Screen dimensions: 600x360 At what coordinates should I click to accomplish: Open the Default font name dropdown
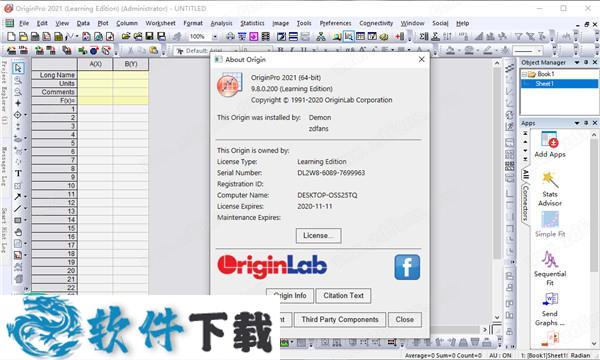[x=207, y=50]
